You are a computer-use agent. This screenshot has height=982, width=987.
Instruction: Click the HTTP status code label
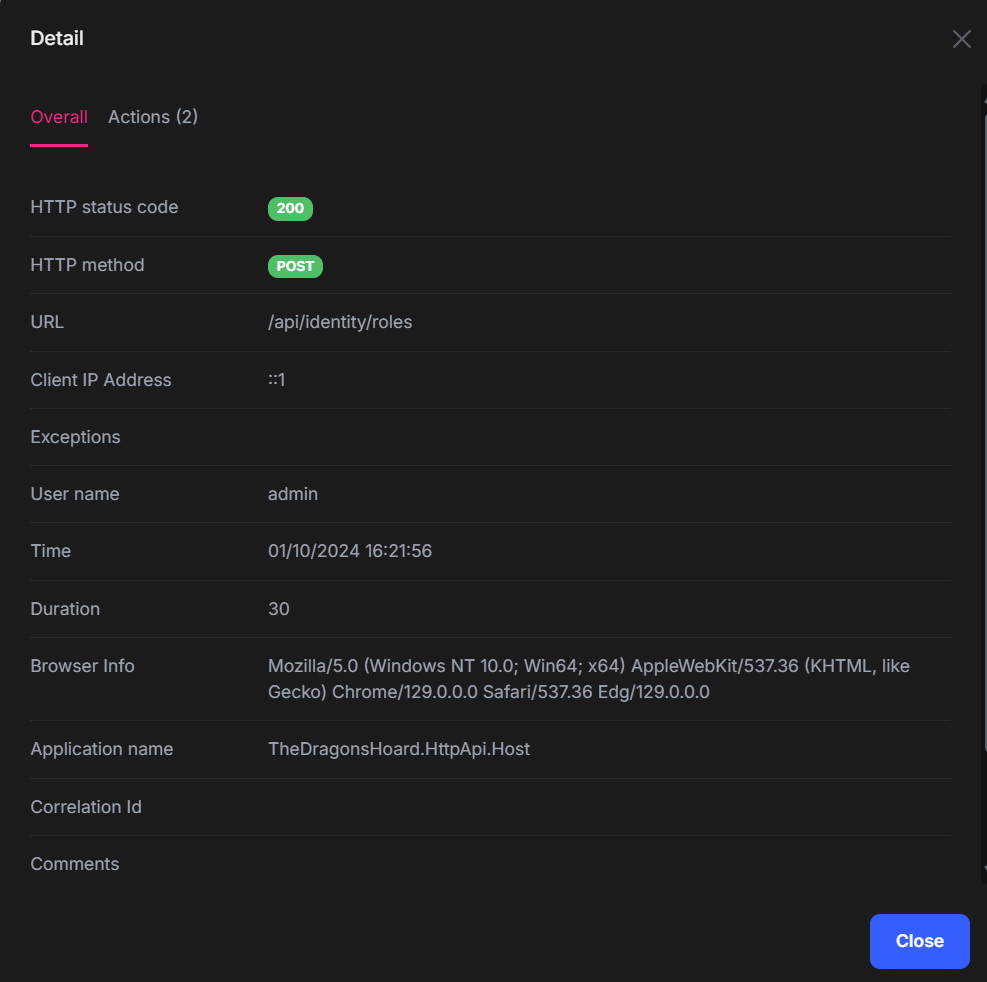pos(104,207)
